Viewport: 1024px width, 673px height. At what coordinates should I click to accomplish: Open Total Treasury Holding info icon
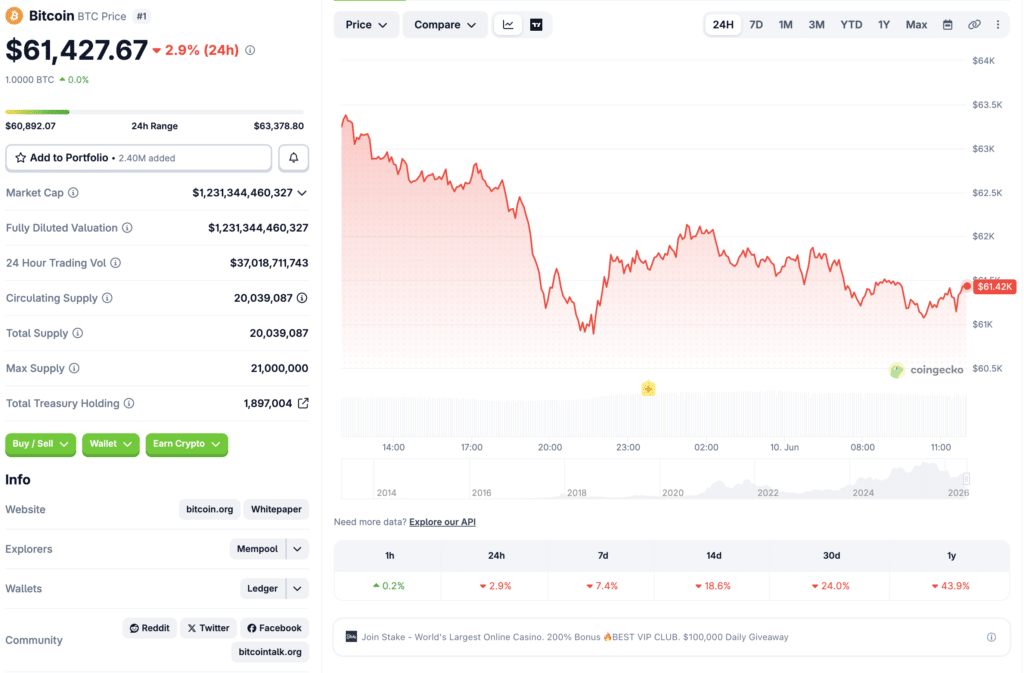point(129,403)
